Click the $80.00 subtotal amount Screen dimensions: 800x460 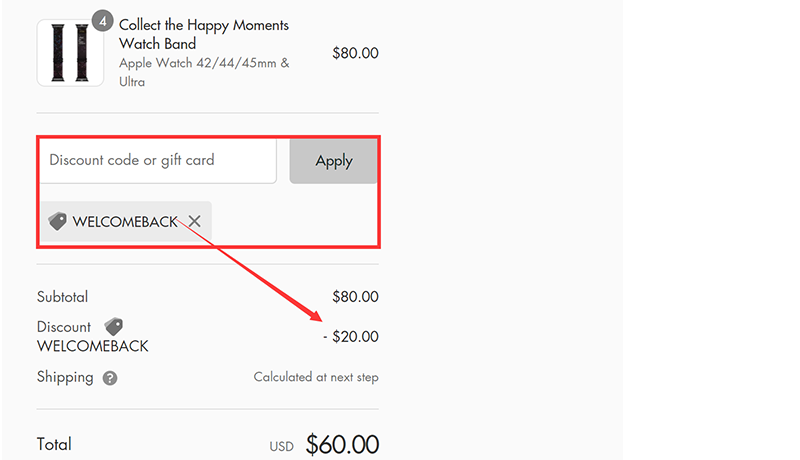coord(355,296)
